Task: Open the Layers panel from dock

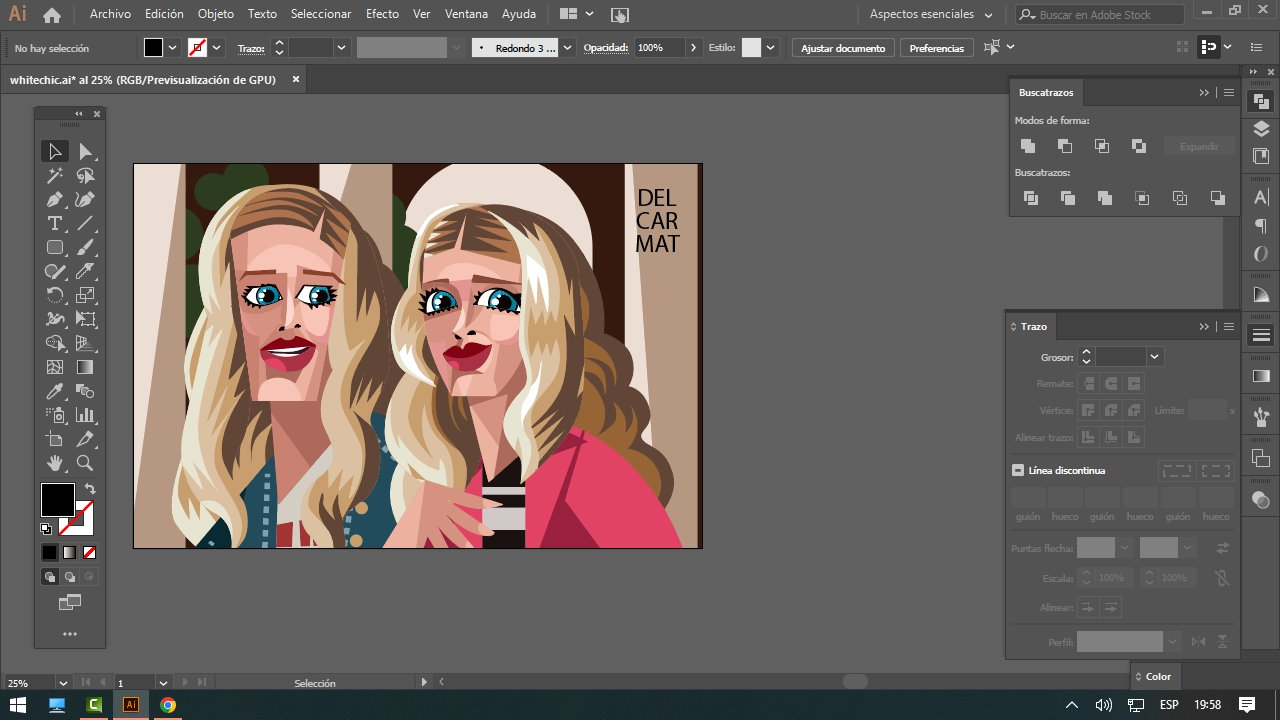Action: tap(1261, 129)
